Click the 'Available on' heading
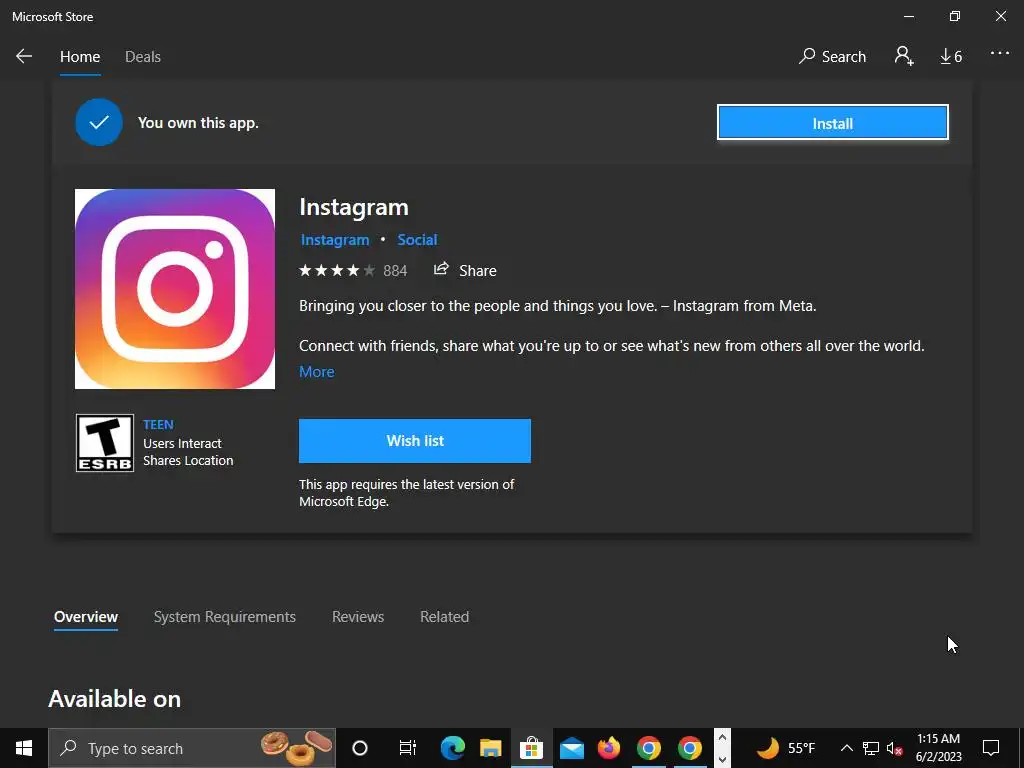The image size is (1024, 768). click(114, 699)
